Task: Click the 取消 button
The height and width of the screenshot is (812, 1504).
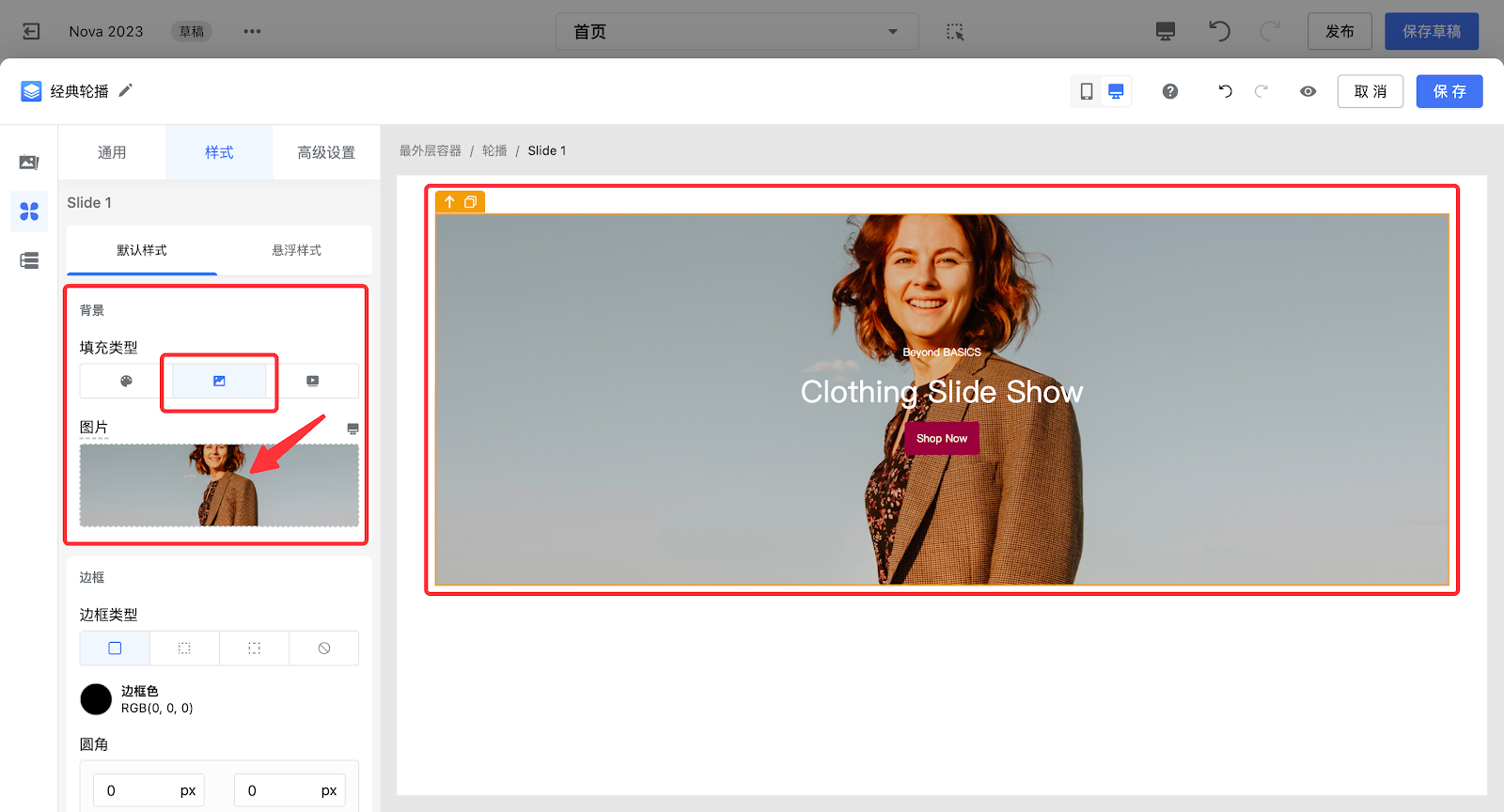Action: (x=1370, y=91)
